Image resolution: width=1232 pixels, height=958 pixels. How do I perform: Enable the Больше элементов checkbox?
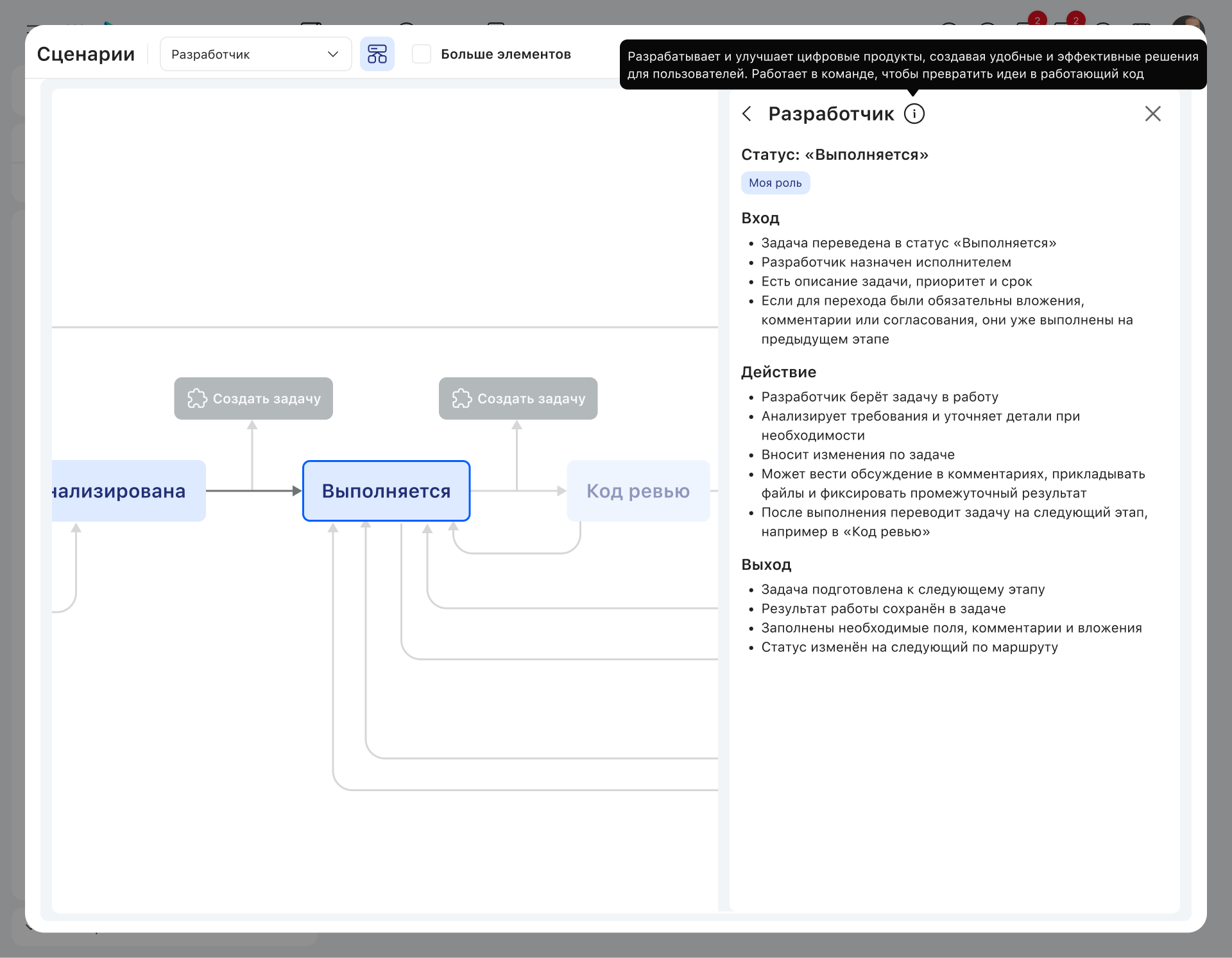click(421, 54)
